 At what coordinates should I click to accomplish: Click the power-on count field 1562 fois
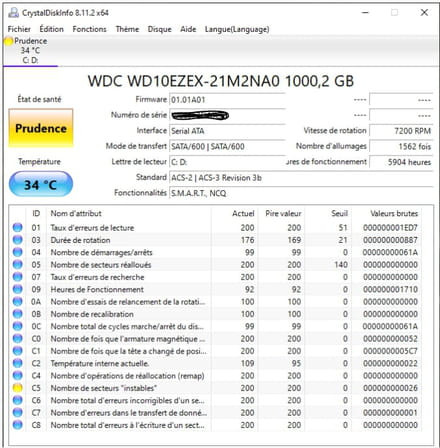pyautogui.click(x=401, y=146)
